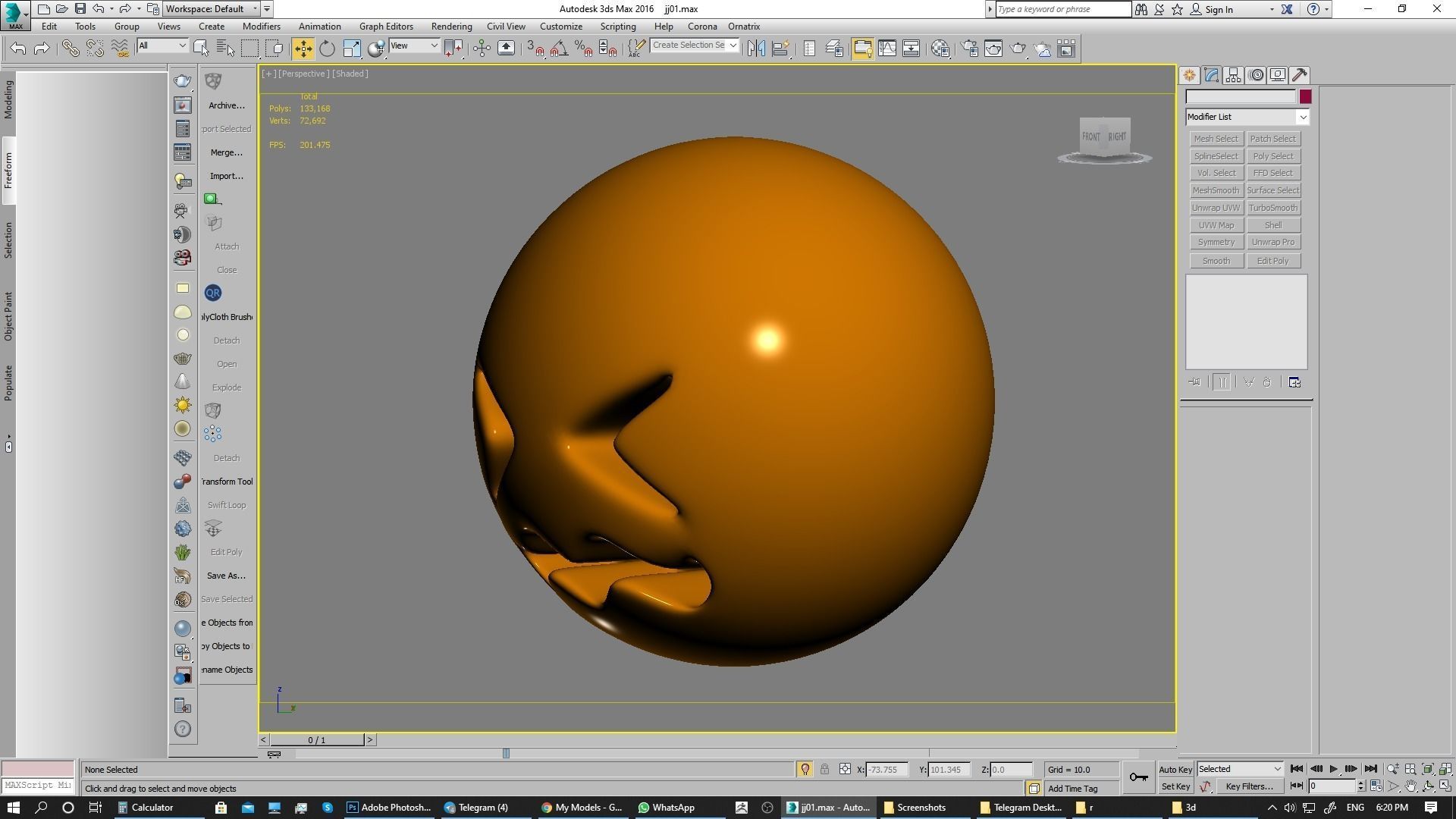
Task: Open the Graph Editors menu
Action: pyautogui.click(x=386, y=27)
